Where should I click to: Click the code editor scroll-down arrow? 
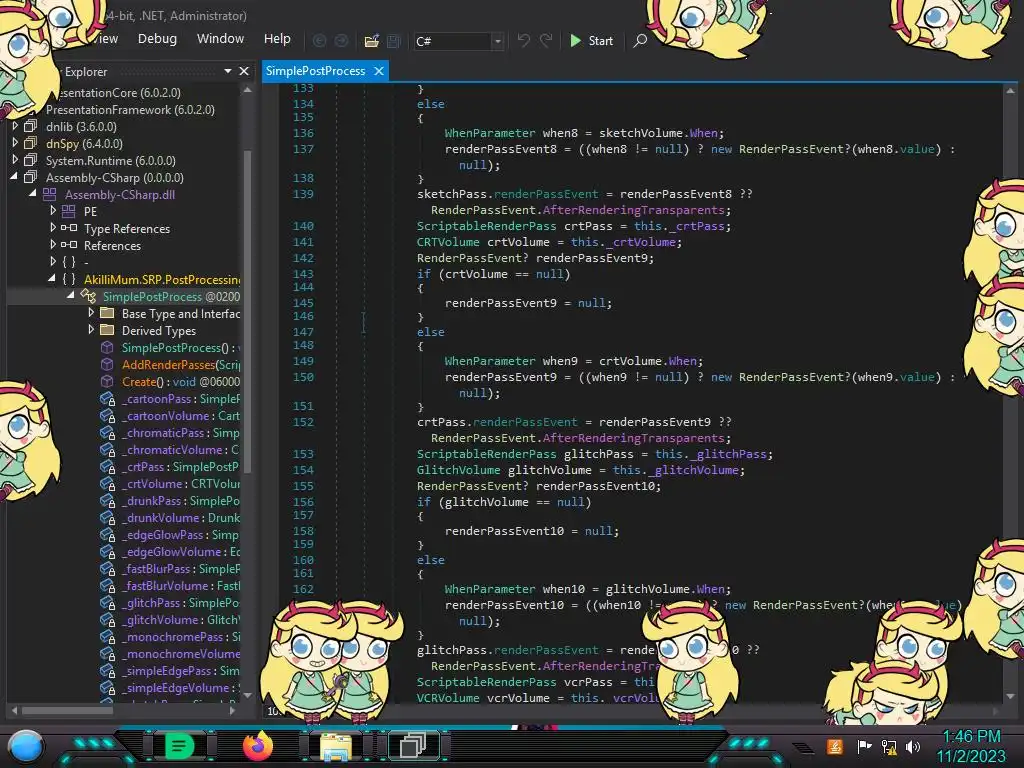(1010, 696)
